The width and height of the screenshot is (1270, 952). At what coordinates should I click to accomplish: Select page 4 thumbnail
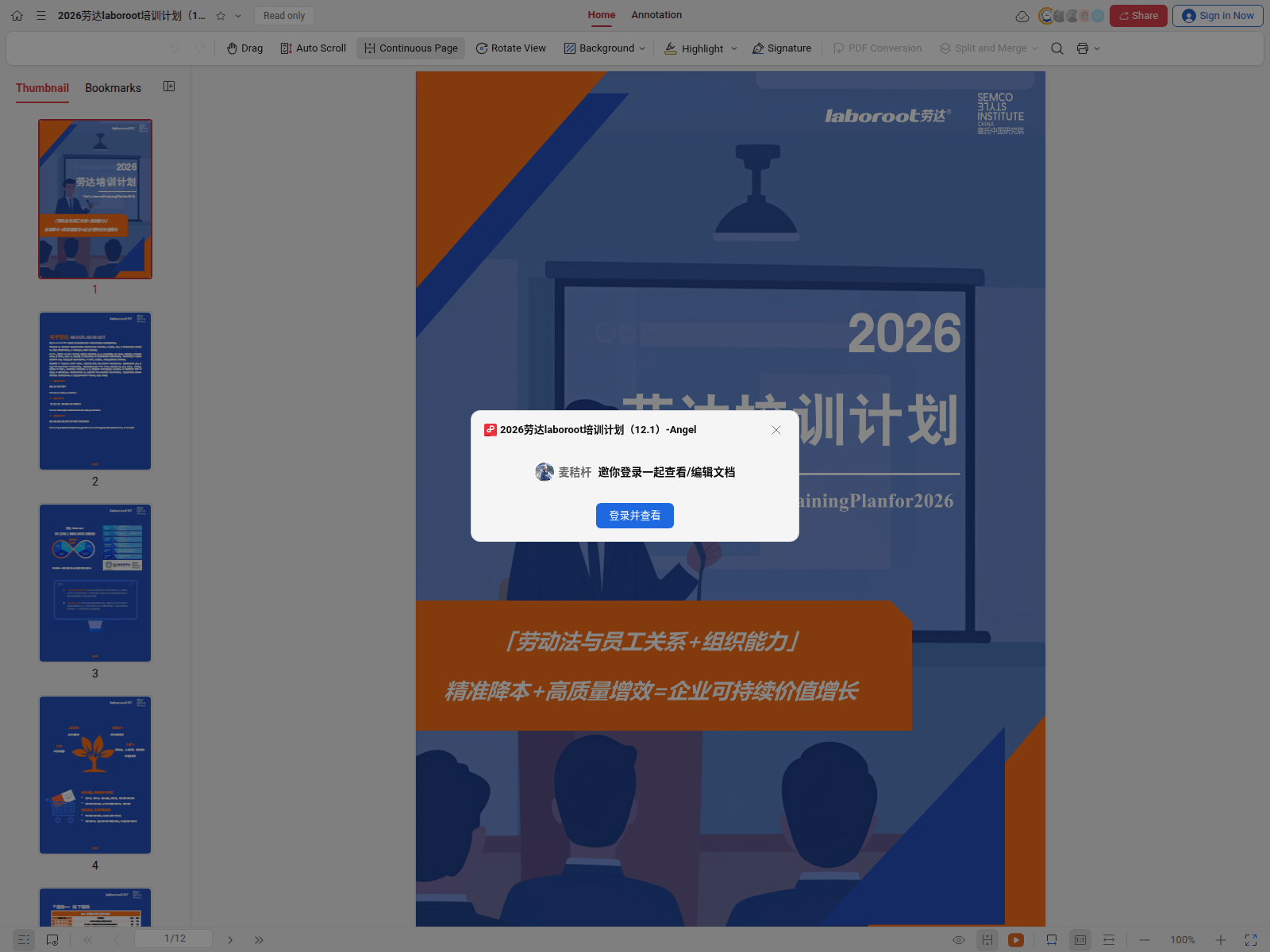[95, 775]
